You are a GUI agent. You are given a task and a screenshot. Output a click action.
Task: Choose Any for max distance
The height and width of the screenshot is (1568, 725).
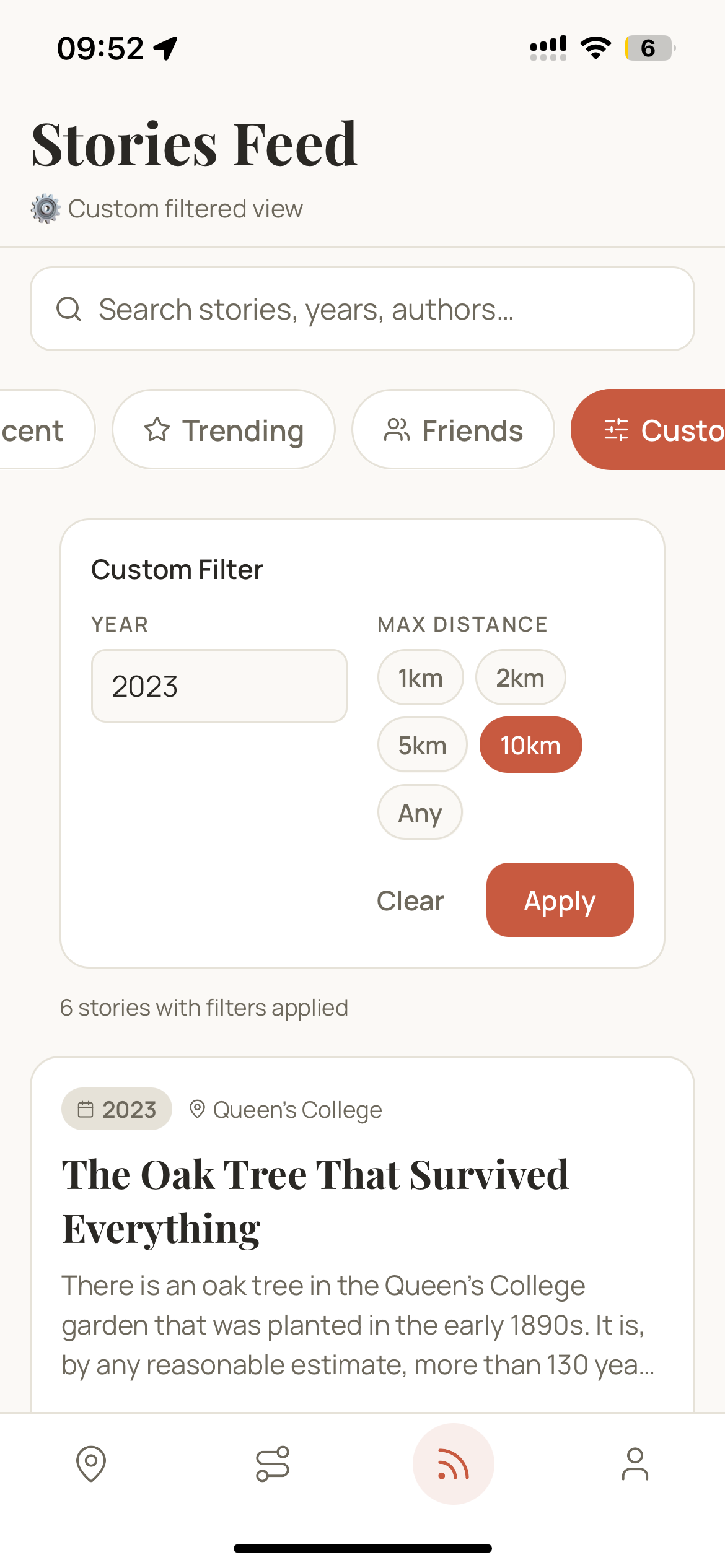coord(420,812)
